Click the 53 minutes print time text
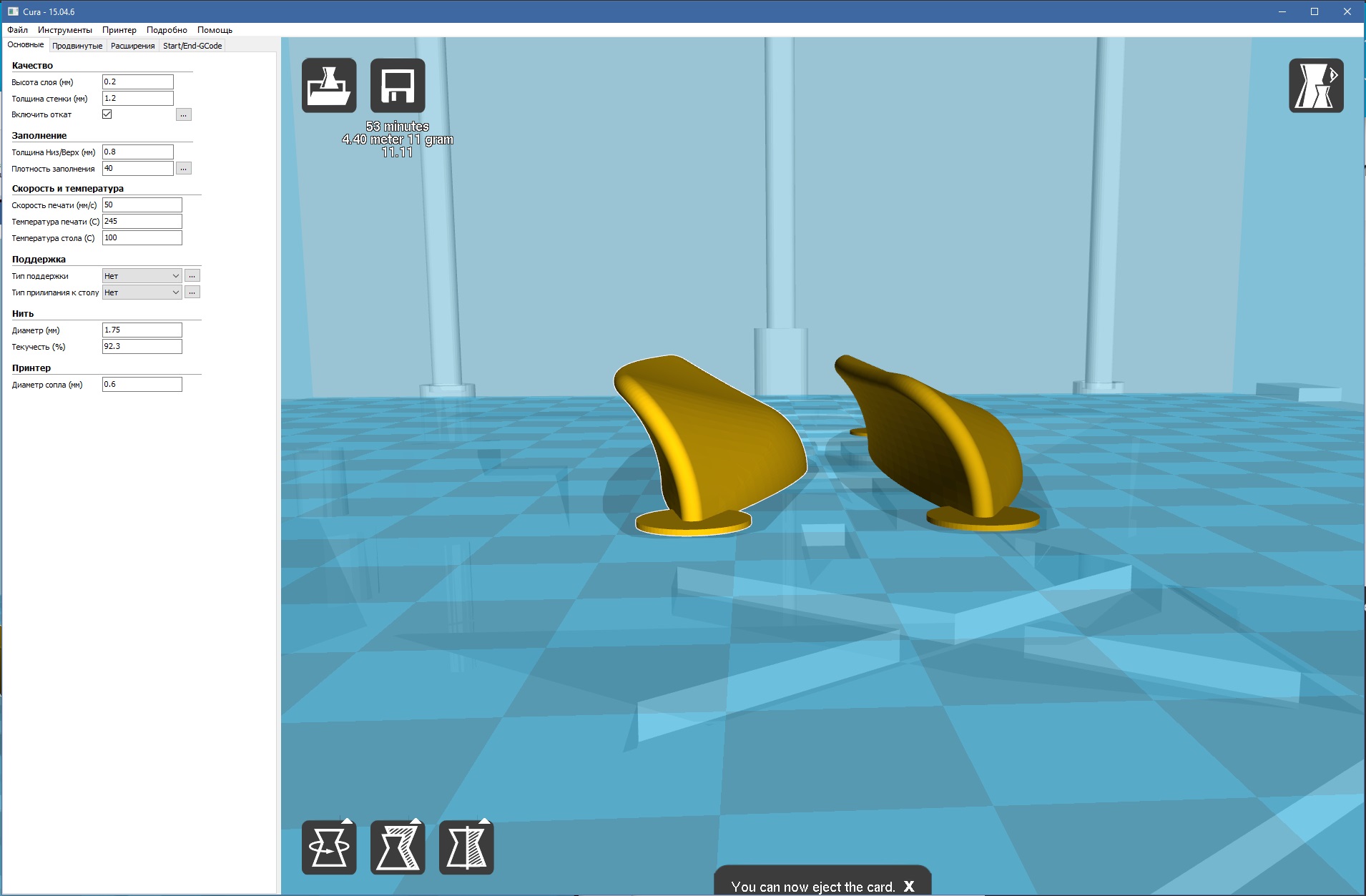 [398, 127]
